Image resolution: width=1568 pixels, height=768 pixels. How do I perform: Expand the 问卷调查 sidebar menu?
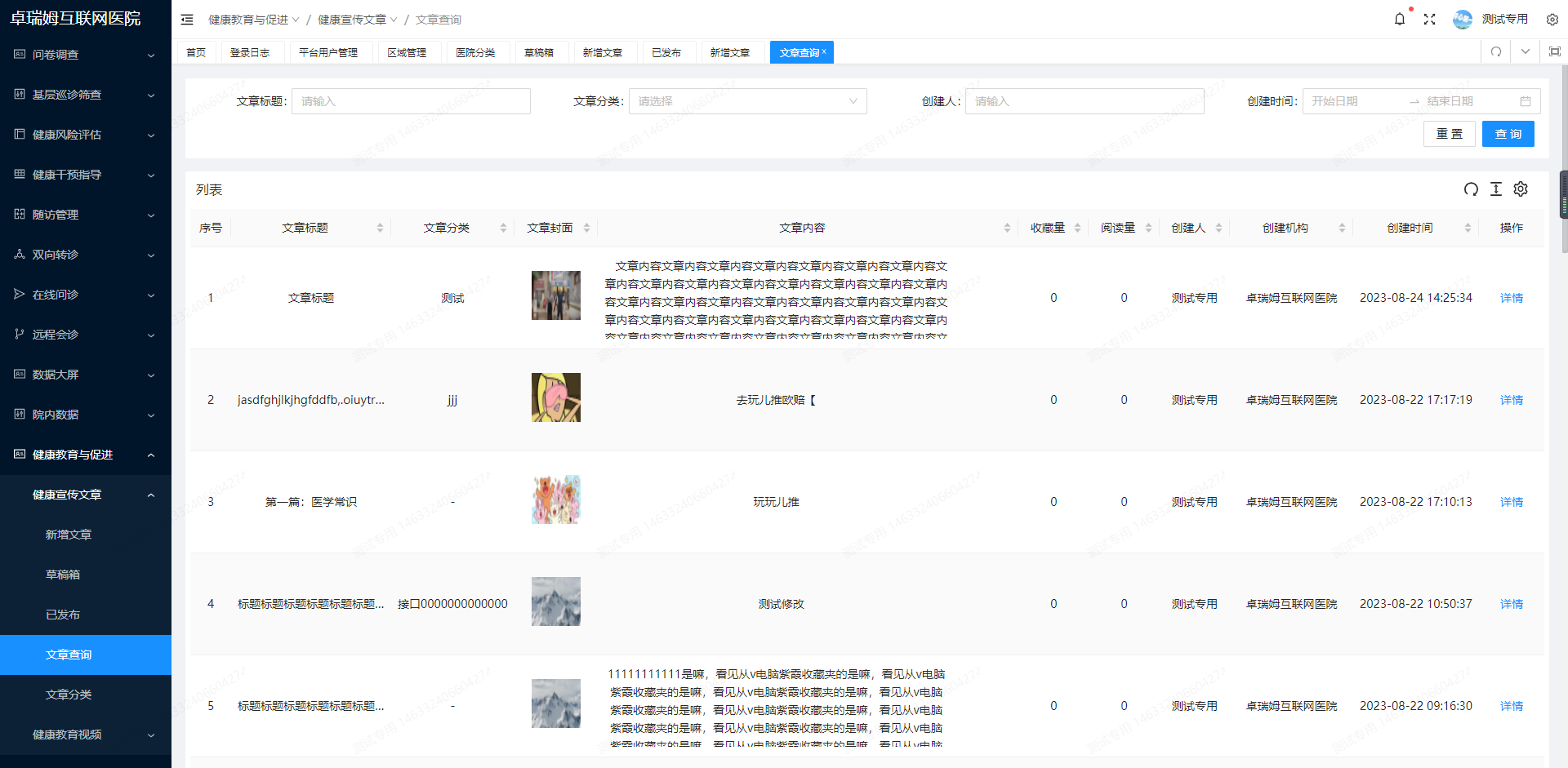86,55
